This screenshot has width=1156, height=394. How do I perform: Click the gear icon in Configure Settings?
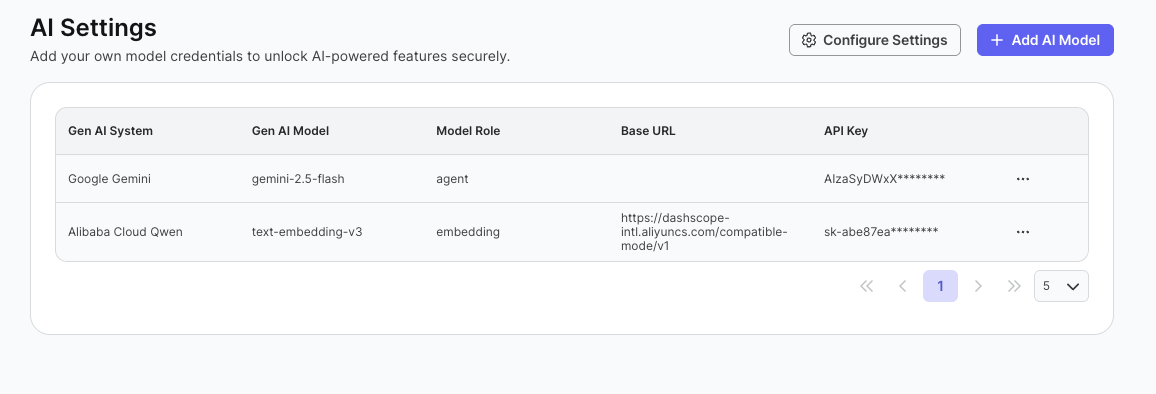809,40
